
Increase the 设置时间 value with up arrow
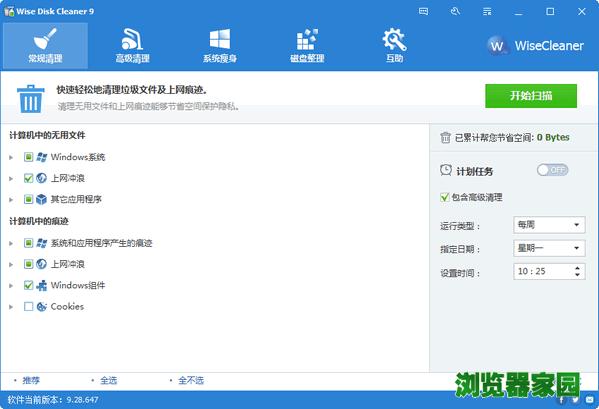(577, 268)
